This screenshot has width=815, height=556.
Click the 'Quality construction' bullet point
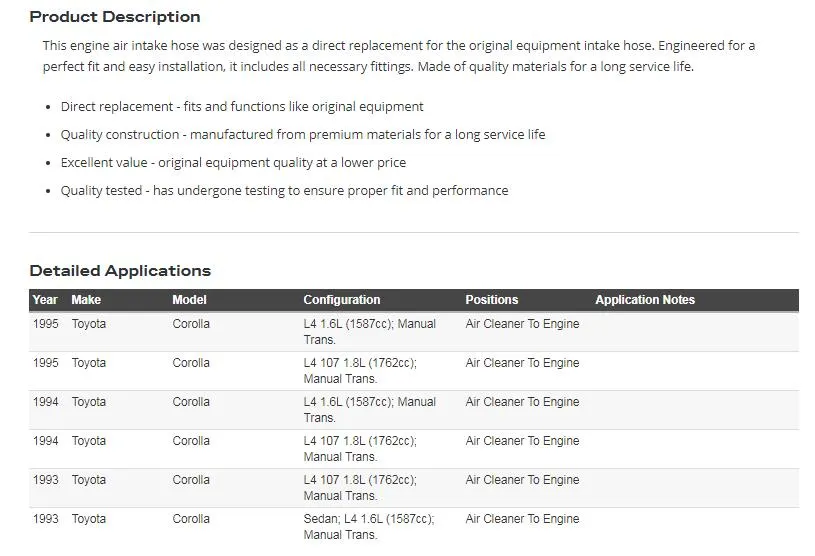tap(302, 135)
